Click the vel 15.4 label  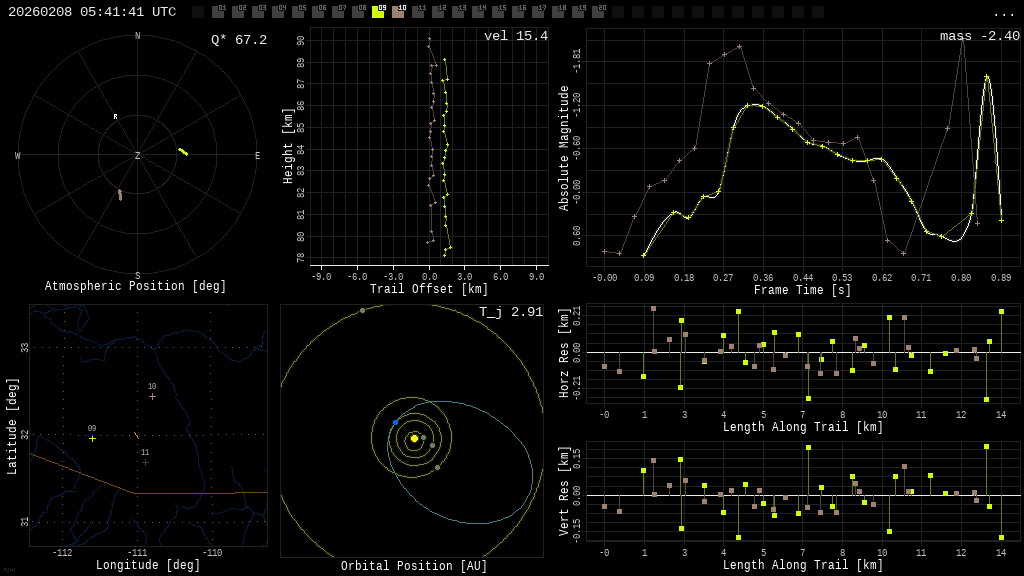coord(515,36)
